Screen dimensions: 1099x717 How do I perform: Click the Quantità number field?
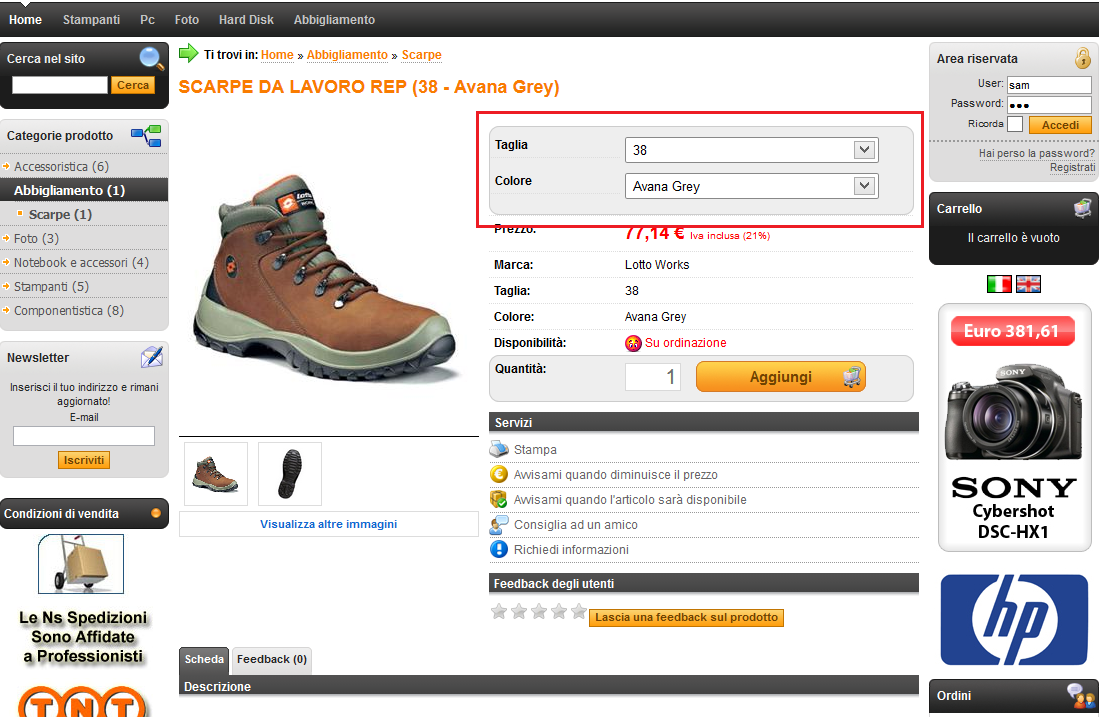click(x=653, y=376)
